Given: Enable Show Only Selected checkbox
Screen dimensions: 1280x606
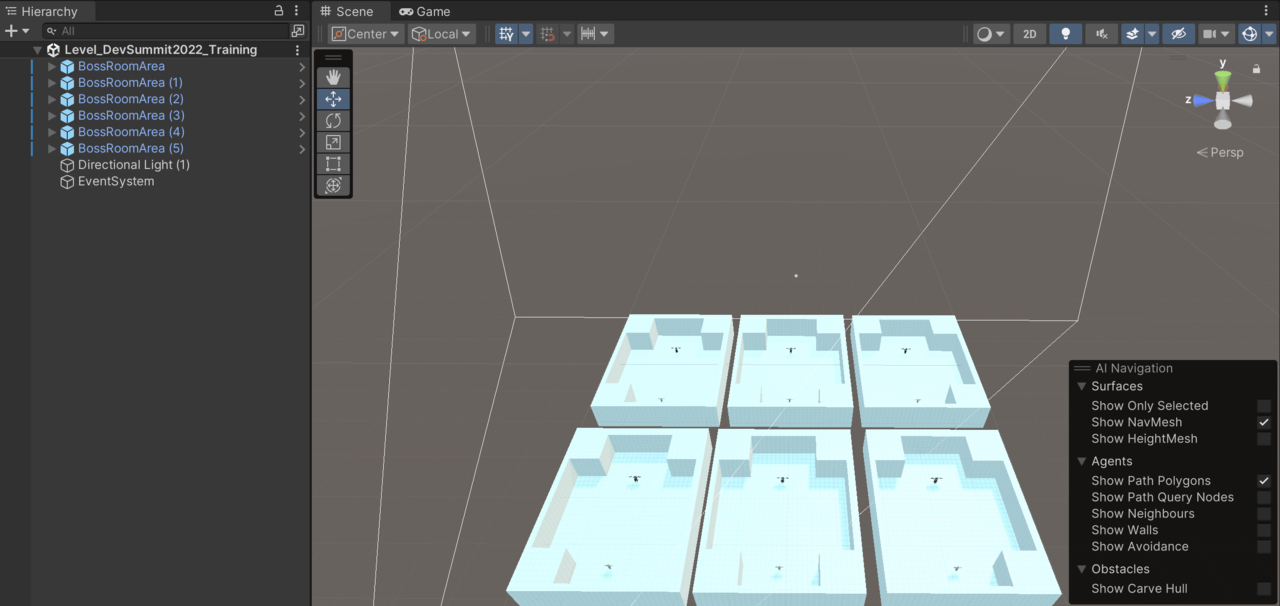Looking at the screenshot, I should 1264,406.
